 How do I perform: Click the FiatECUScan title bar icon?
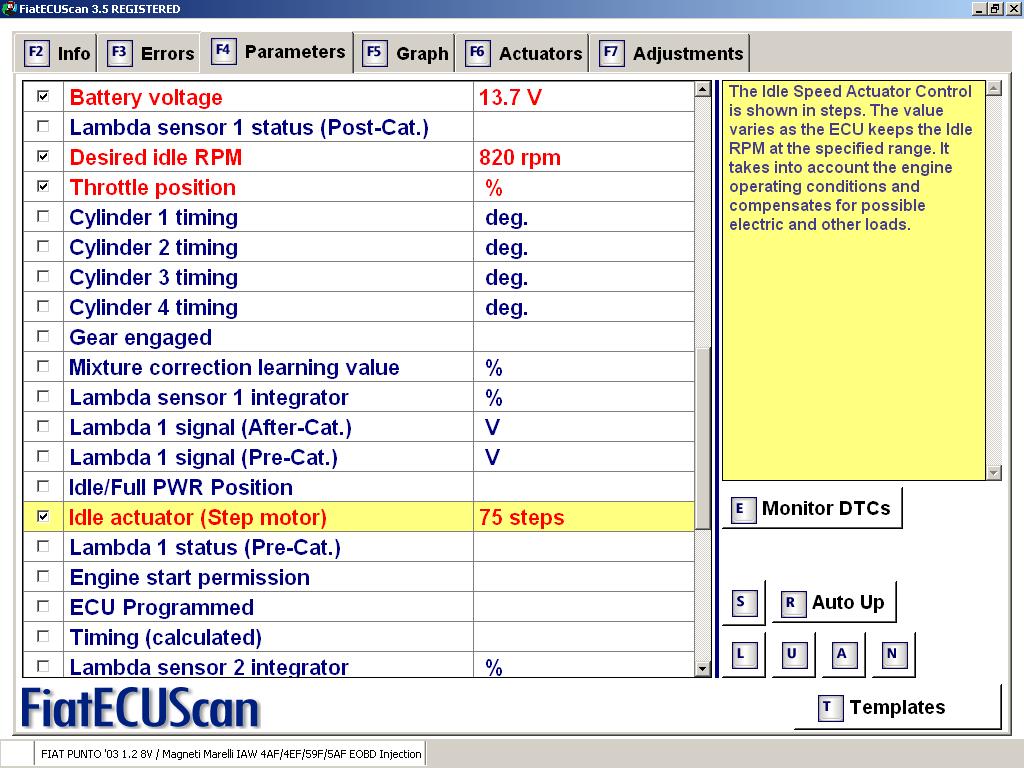point(8,8)
